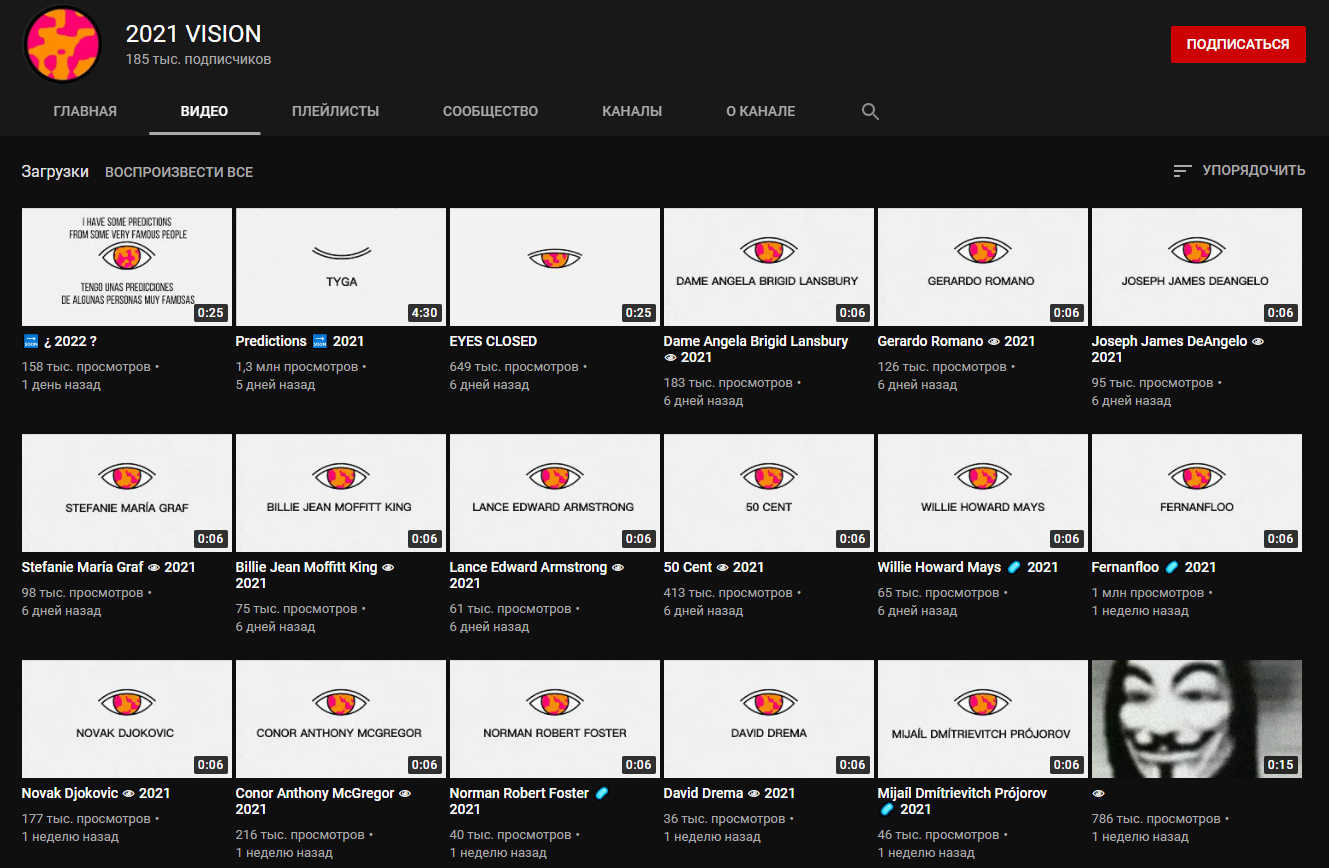This screenshot has width=1329, height=868.
Task: Switch to the ПЛЕЙЛИСТЫ tab
Action: point(336,111)
